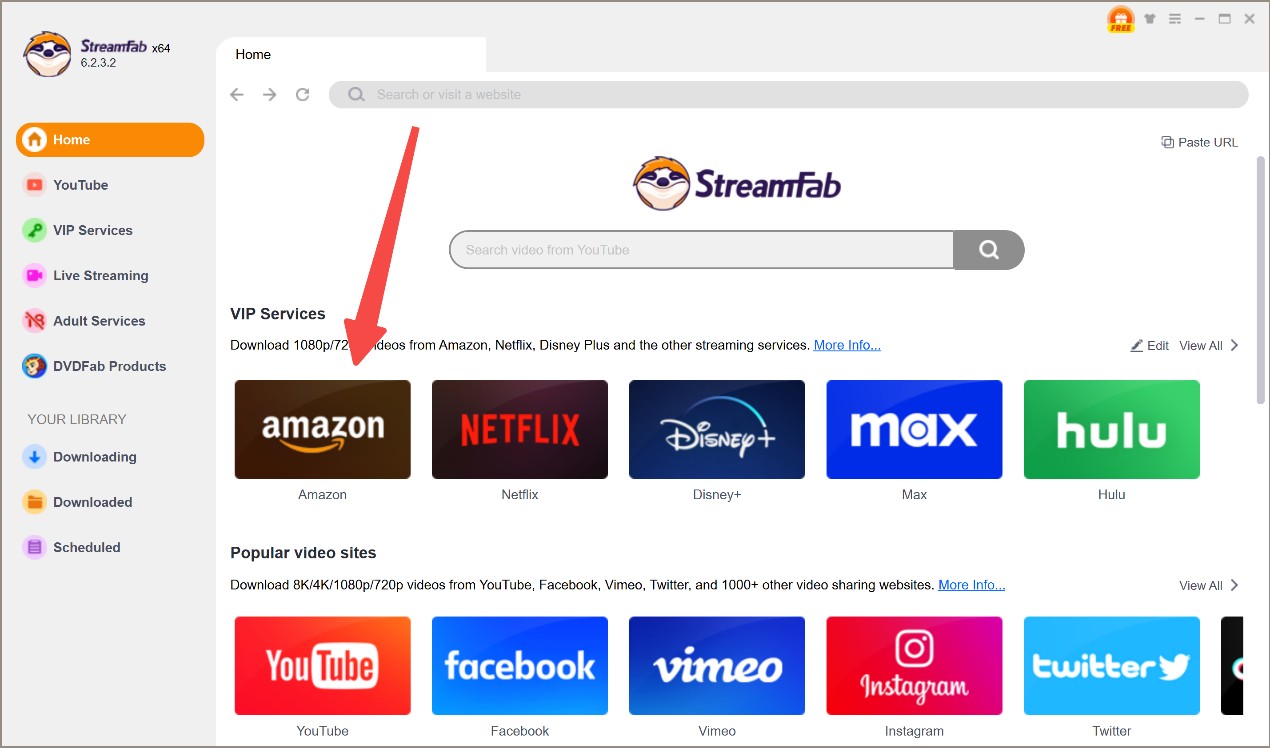Open the Instagram site tile
Viewport: 1270px width, 748px height.
click(x=914, y=666)
